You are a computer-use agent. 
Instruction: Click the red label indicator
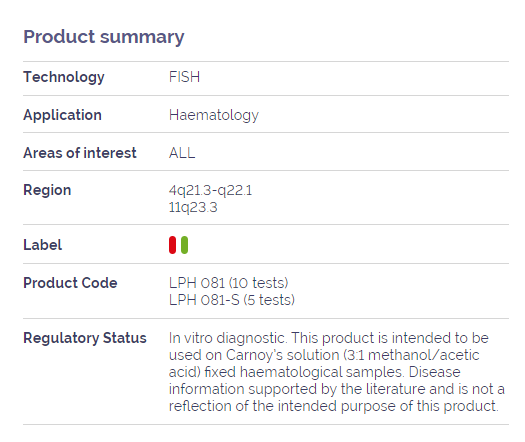[172, 245]
